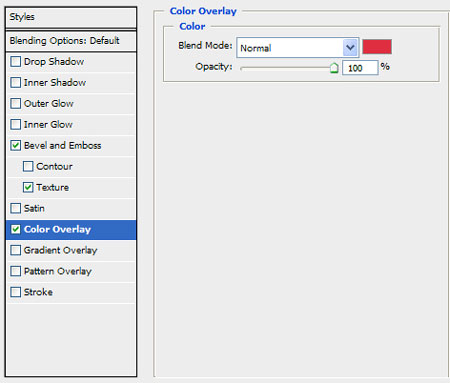Screen dimensions: 450x383
Task: Open Drop Shadow settings label
Action: tap(54, 62)
